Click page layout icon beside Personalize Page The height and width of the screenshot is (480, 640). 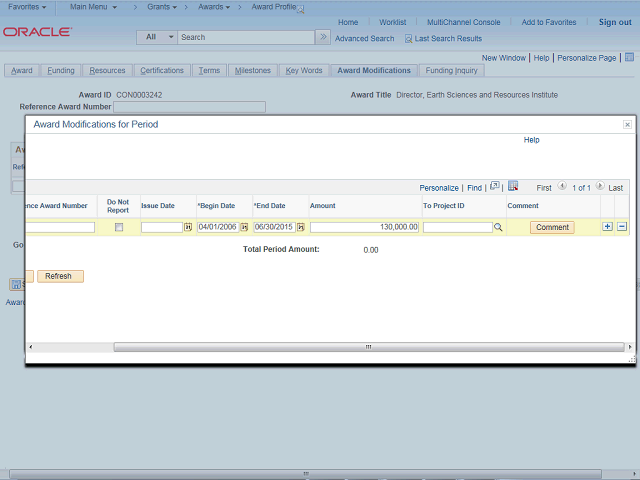tap(629, 57)
